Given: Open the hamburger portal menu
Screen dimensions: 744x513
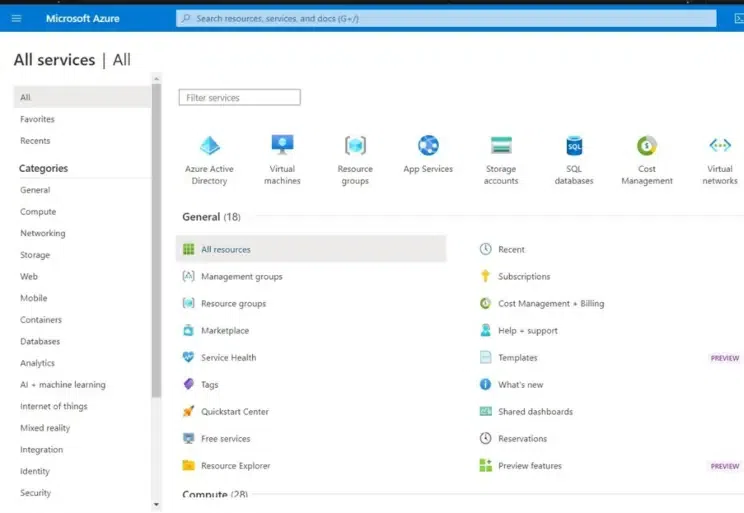Looking at the screenshot, I should pos(16,19).
